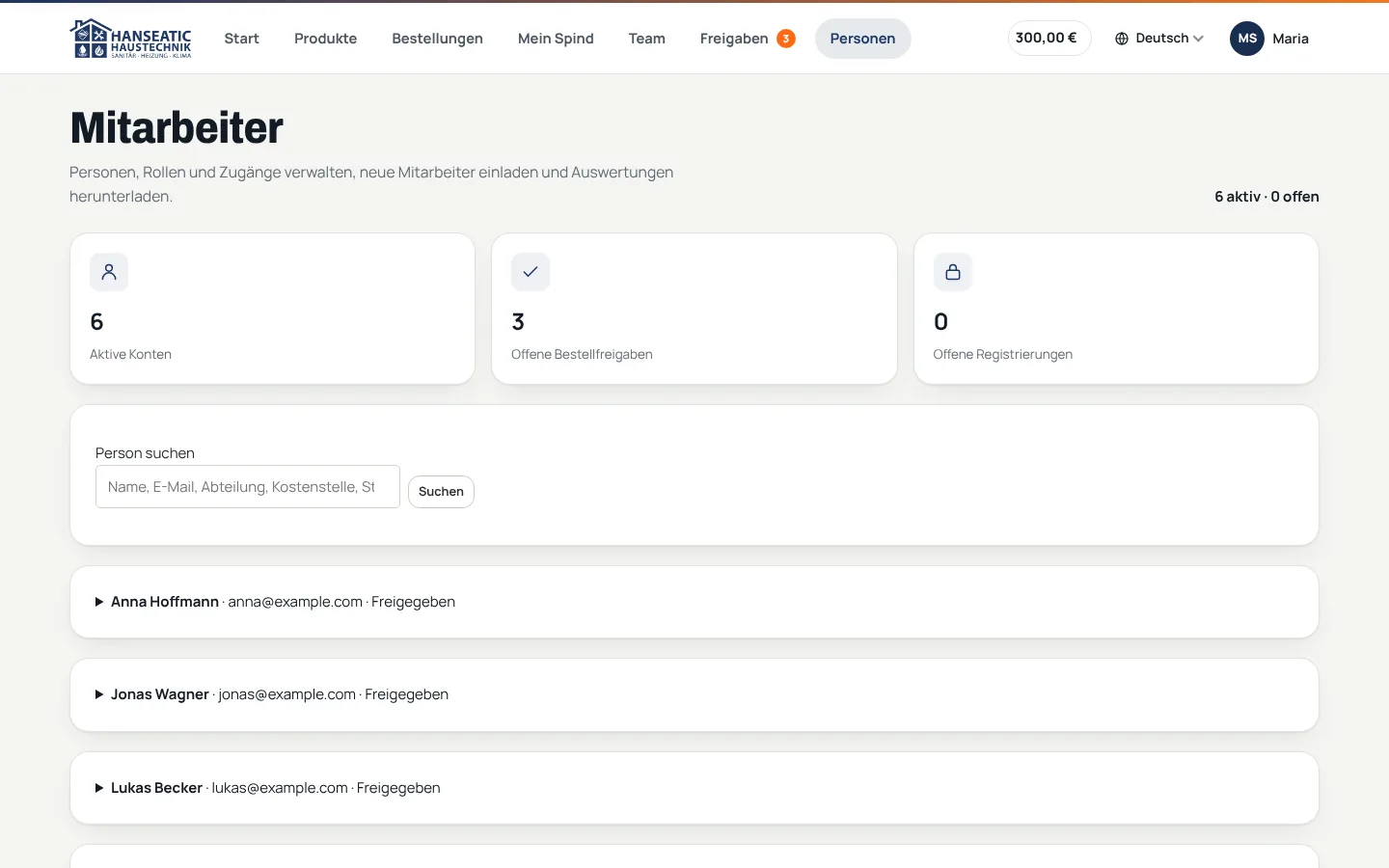The image size is (1389, 868).
Task: Switch to the Team page
Action: (646, 39)
